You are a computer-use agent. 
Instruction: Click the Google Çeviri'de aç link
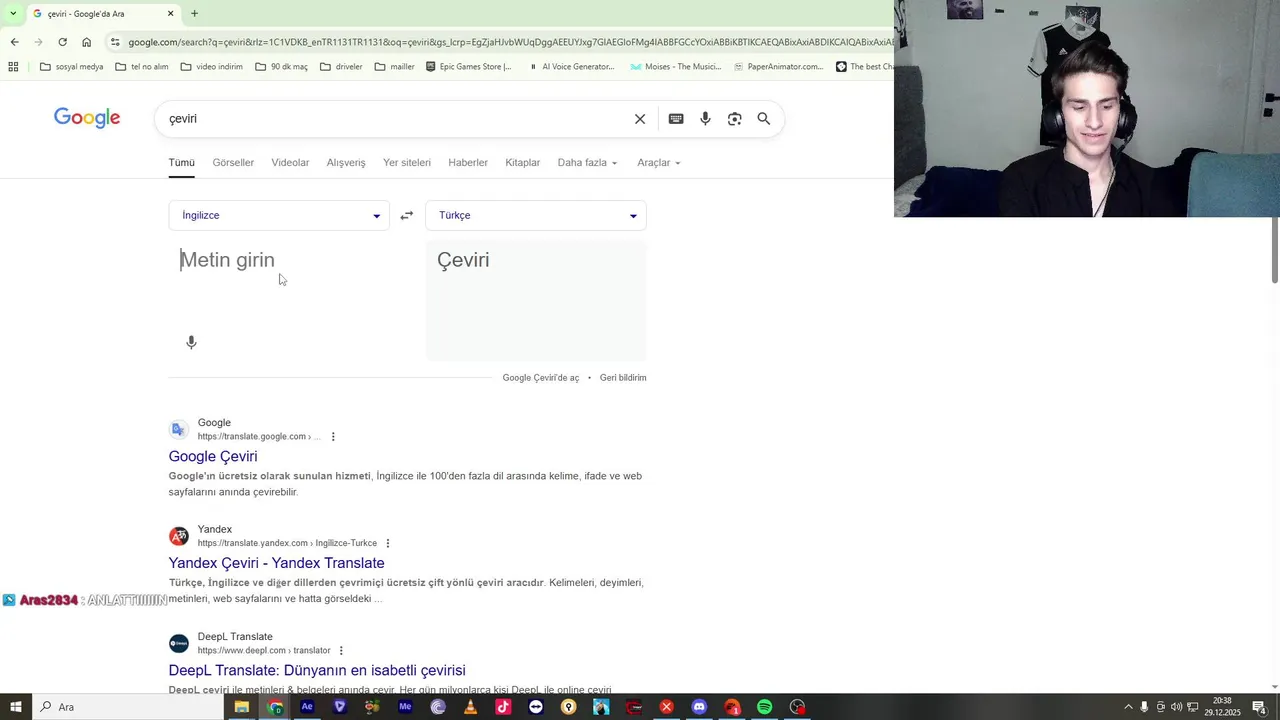pyautogui.click(x=541, y=378)
